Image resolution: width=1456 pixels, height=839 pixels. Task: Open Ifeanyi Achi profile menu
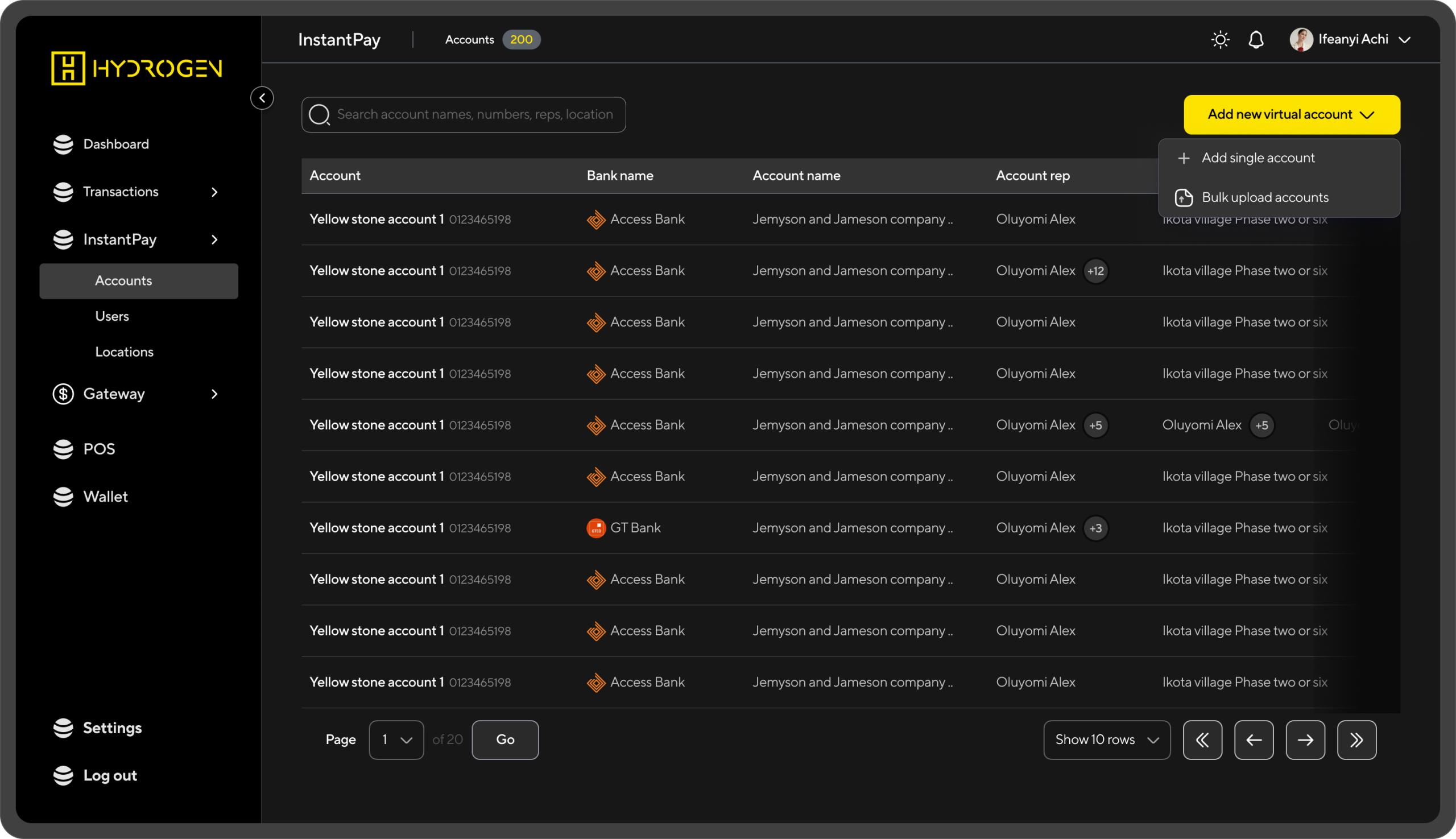[x=1350, y=40]
